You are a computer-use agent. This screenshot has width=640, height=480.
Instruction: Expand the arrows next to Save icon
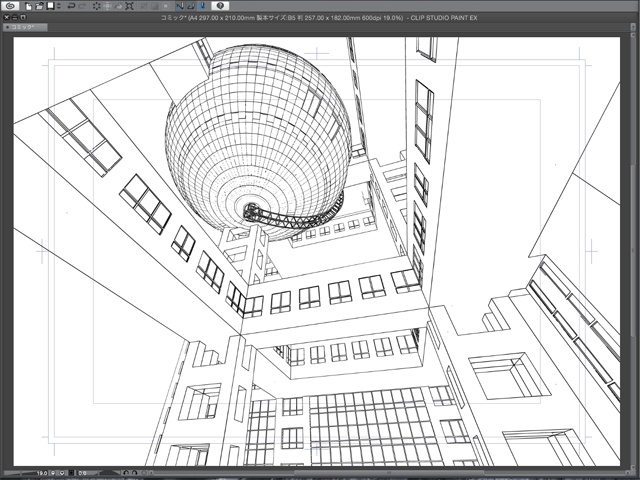(x=59, y=6)
